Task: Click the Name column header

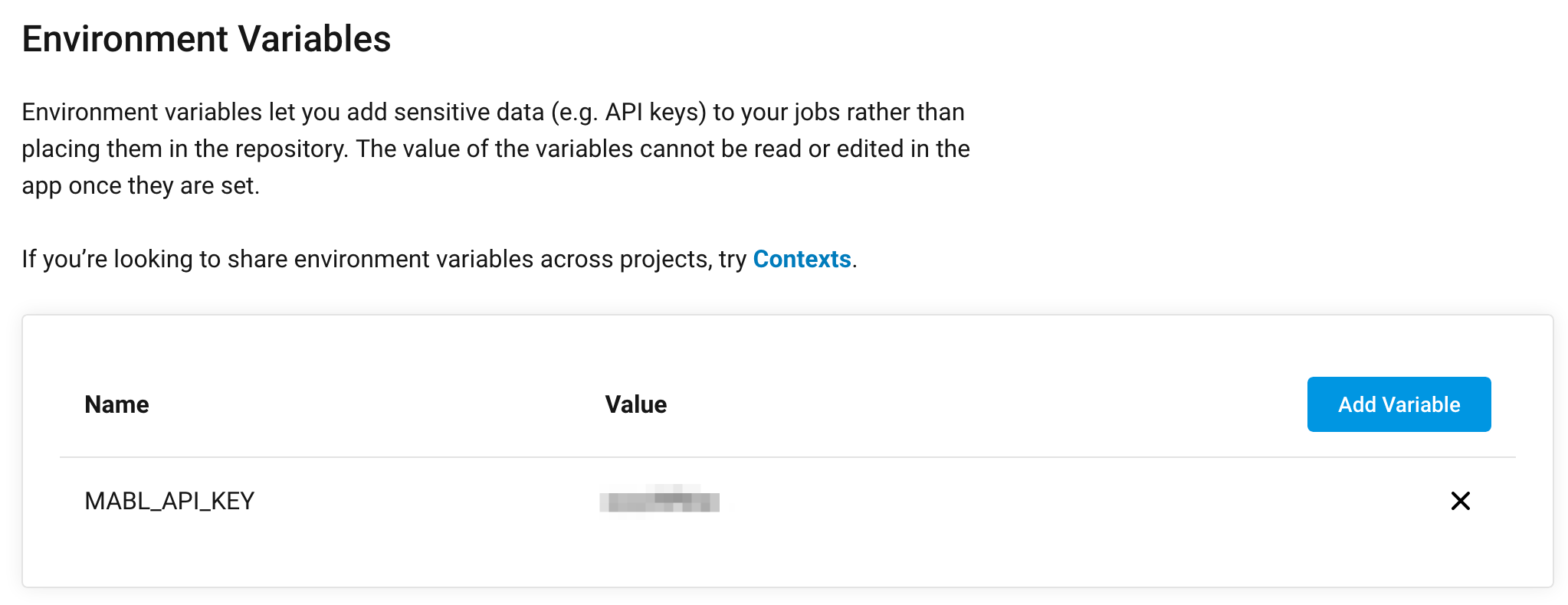Action: pyautogui.click(x=116, y=404)
